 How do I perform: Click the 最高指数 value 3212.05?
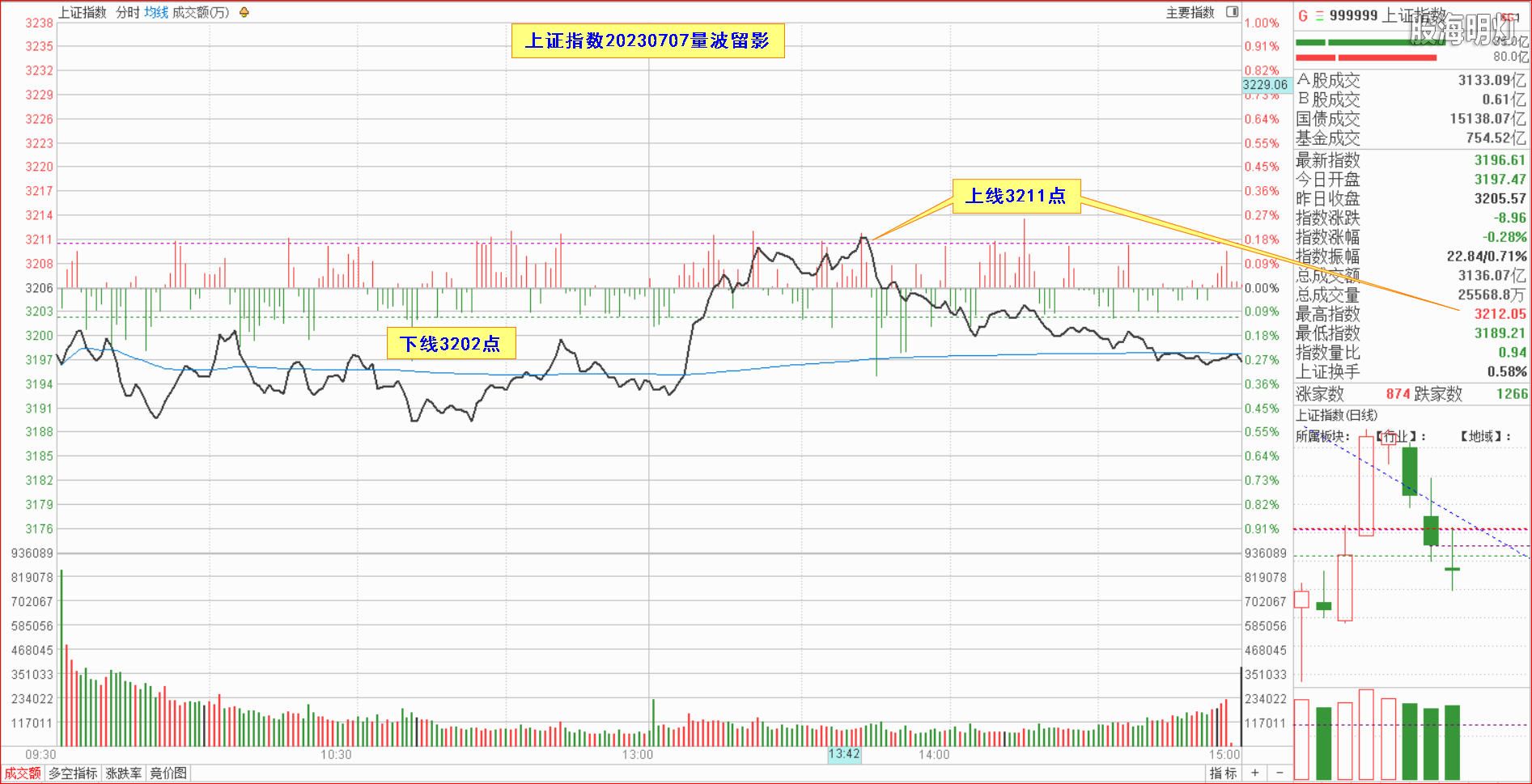coord(1500,314)
